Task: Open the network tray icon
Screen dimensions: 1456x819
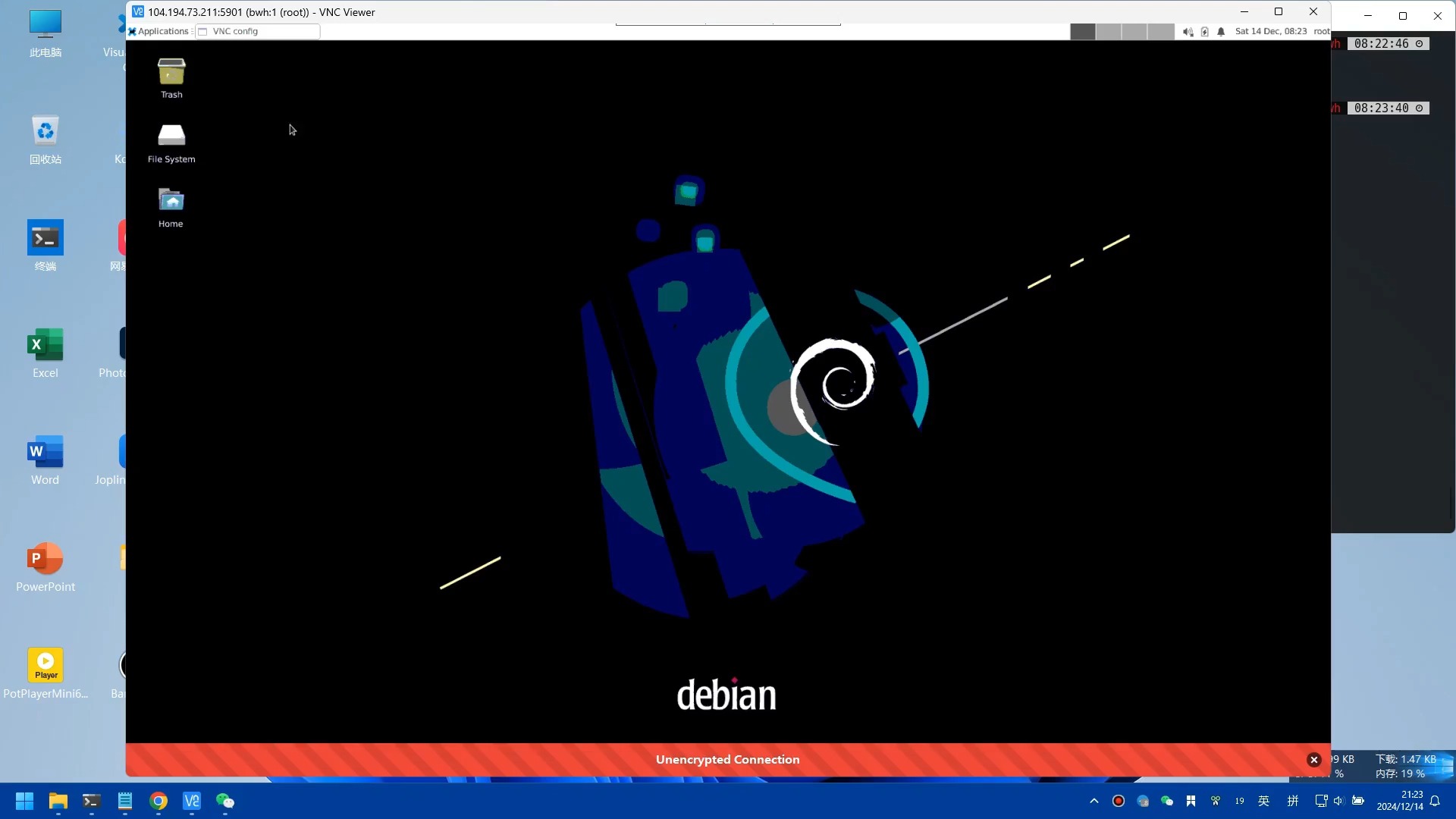Action: (1321, 801)
